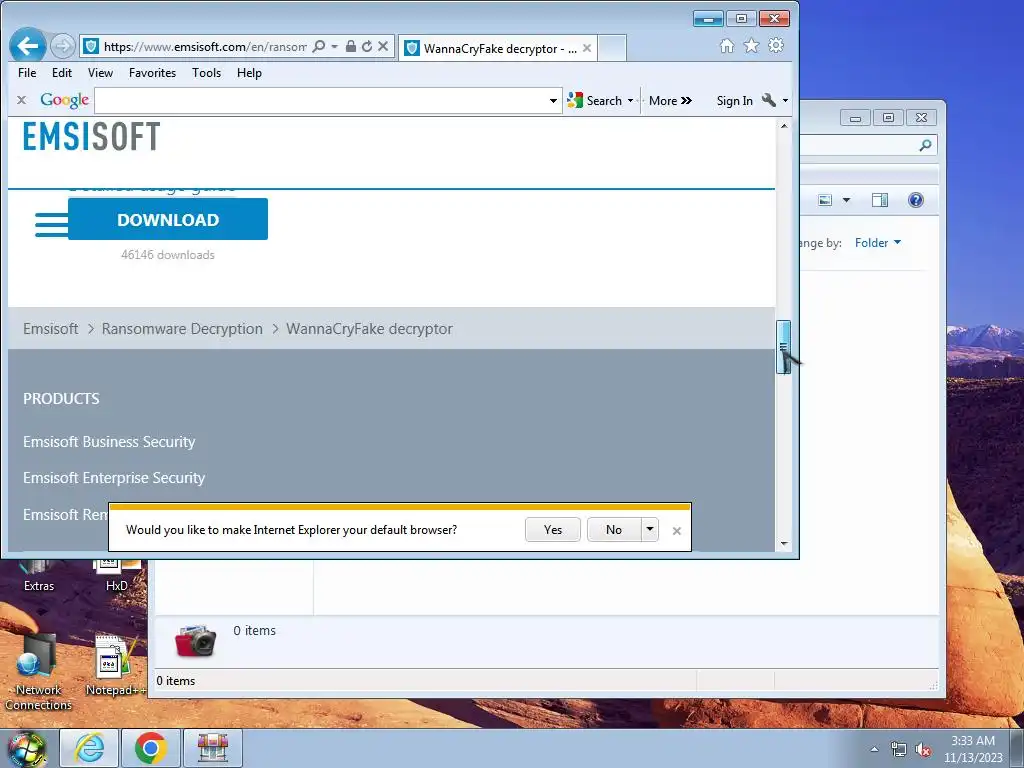Click the vertical scrollbar thumb
Viewport: 1024px width, 768px height.
coord(784,347)
